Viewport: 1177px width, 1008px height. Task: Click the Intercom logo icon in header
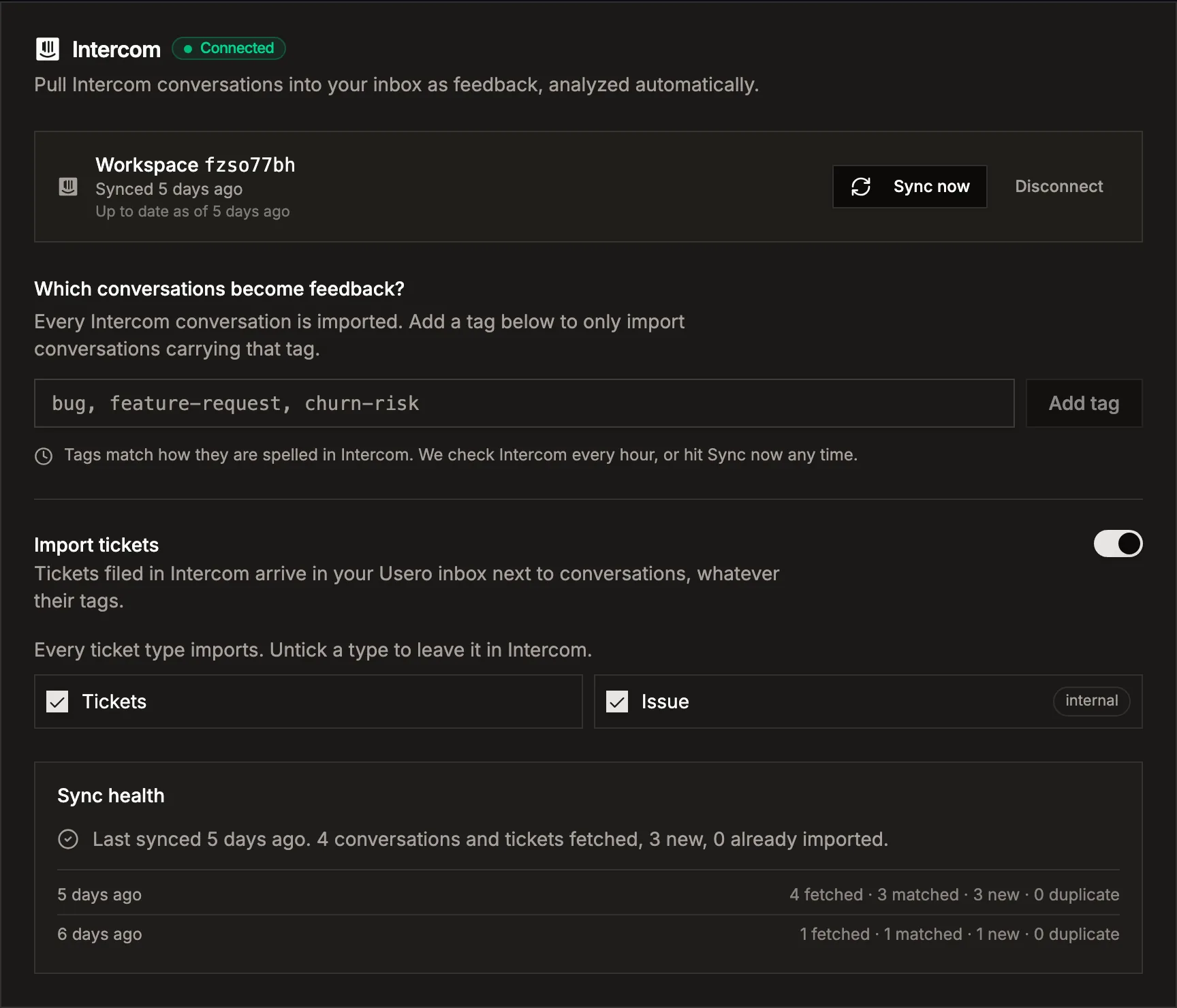click(47, 49)
